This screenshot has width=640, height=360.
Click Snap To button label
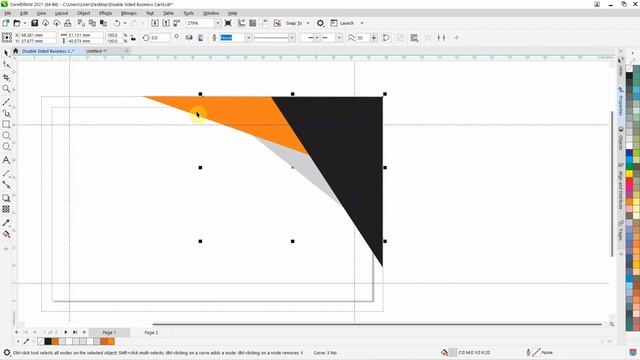click(294, 23)
